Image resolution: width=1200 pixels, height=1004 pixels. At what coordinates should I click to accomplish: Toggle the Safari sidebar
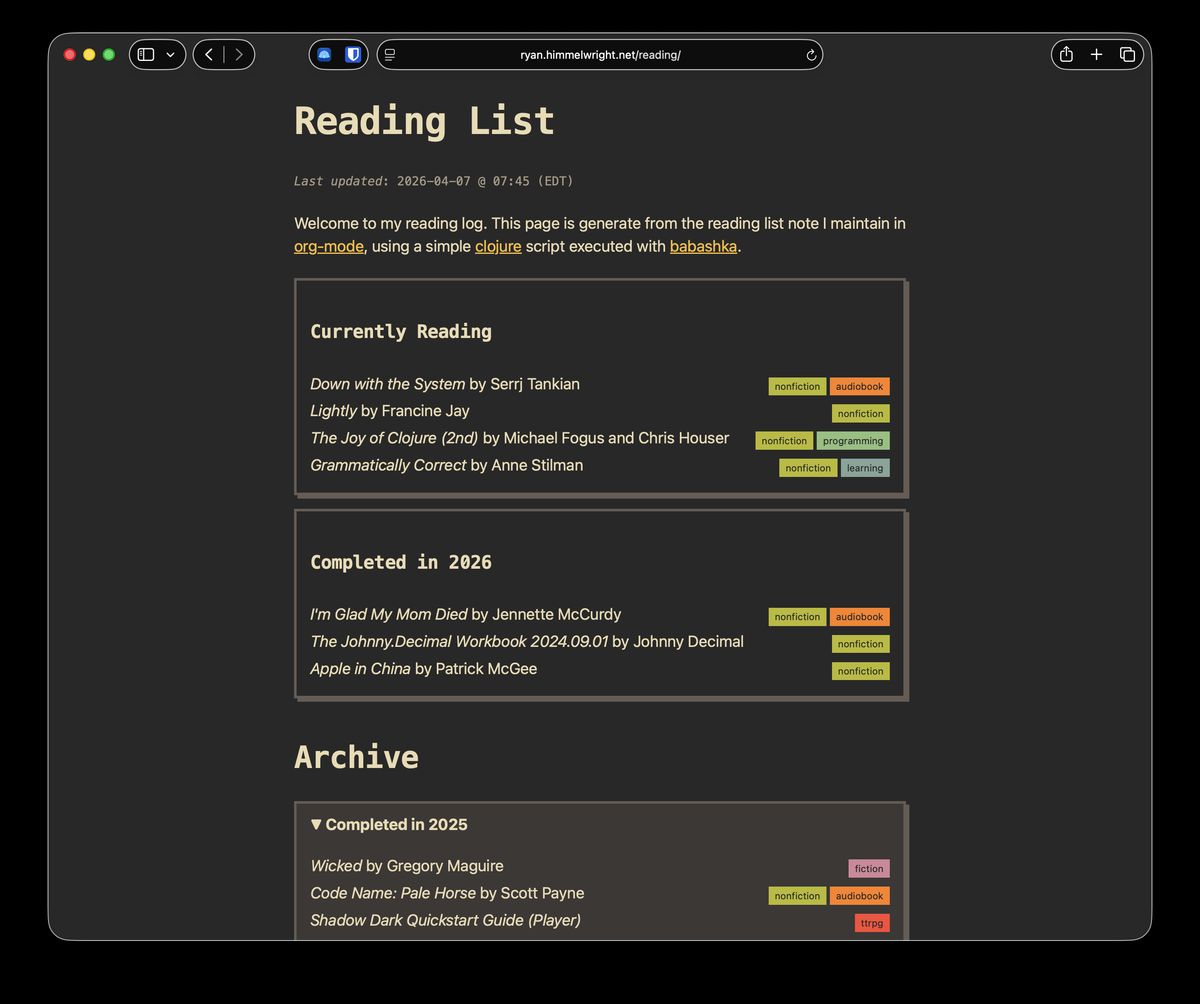click(x=146, y=55)
